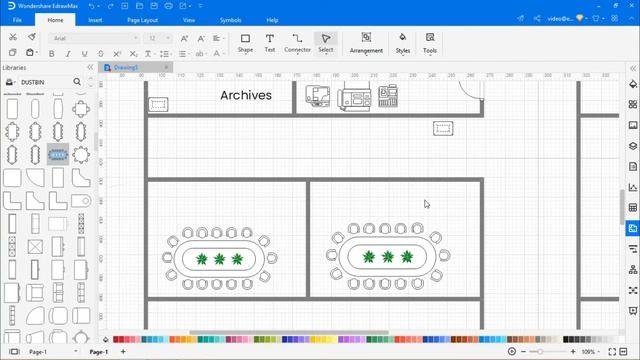
Task: Choose the Select pointer tool
Action: click(x=326, y=43)
